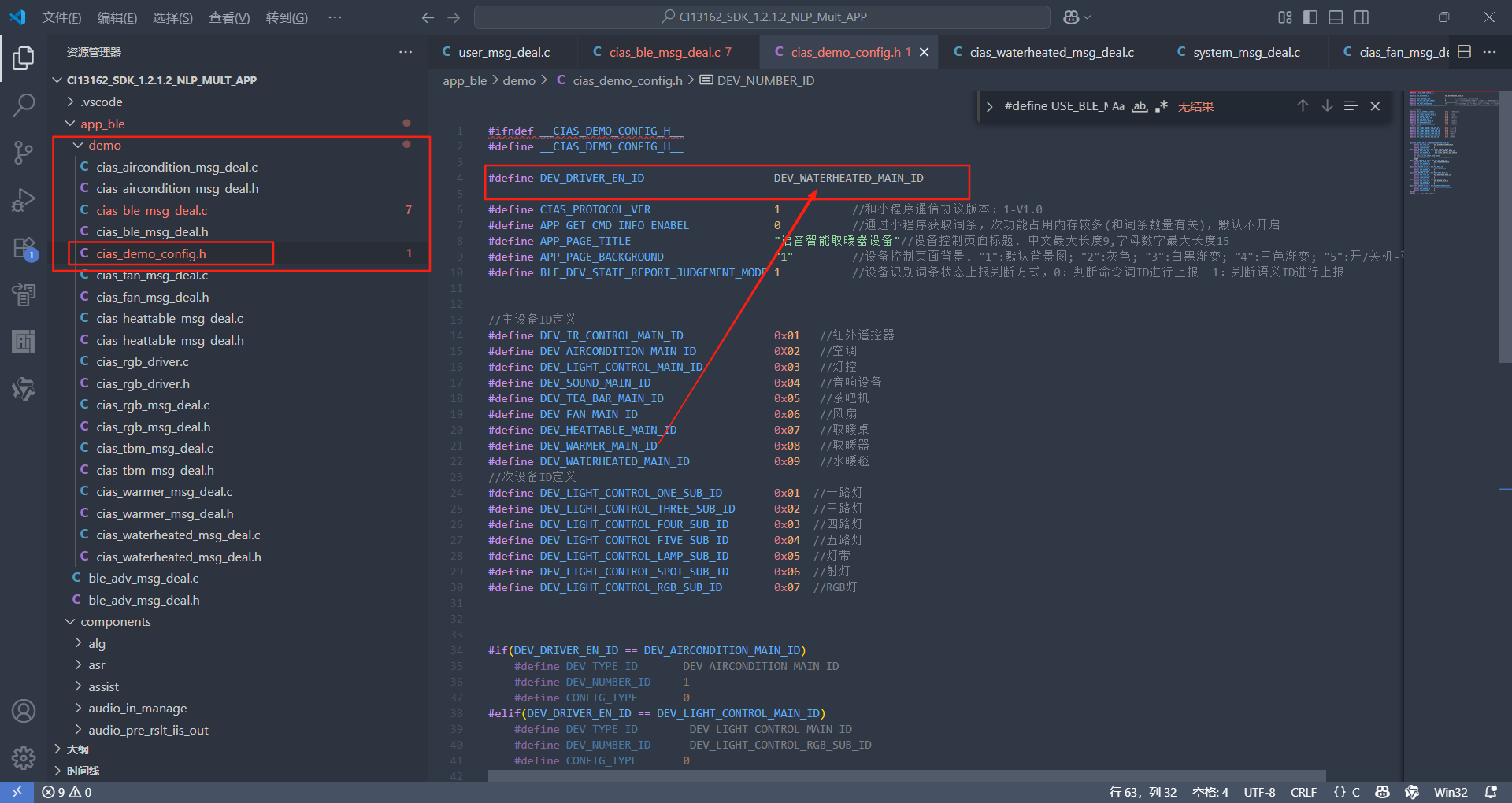Open the 文件(F) menu
Screen dimensions: 1512x803
[x=61, y=17]
